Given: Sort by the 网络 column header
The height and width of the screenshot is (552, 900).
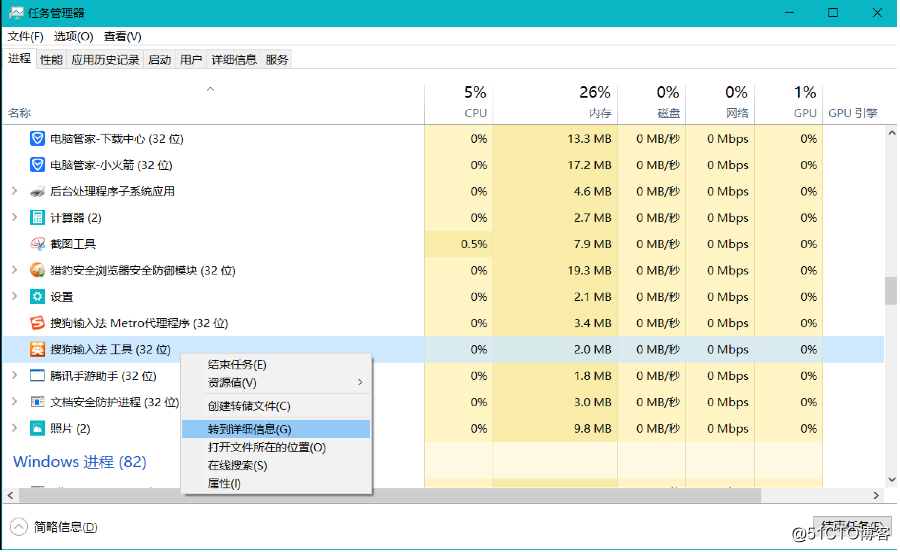Looking at the screenshot, I should [720, 103].
